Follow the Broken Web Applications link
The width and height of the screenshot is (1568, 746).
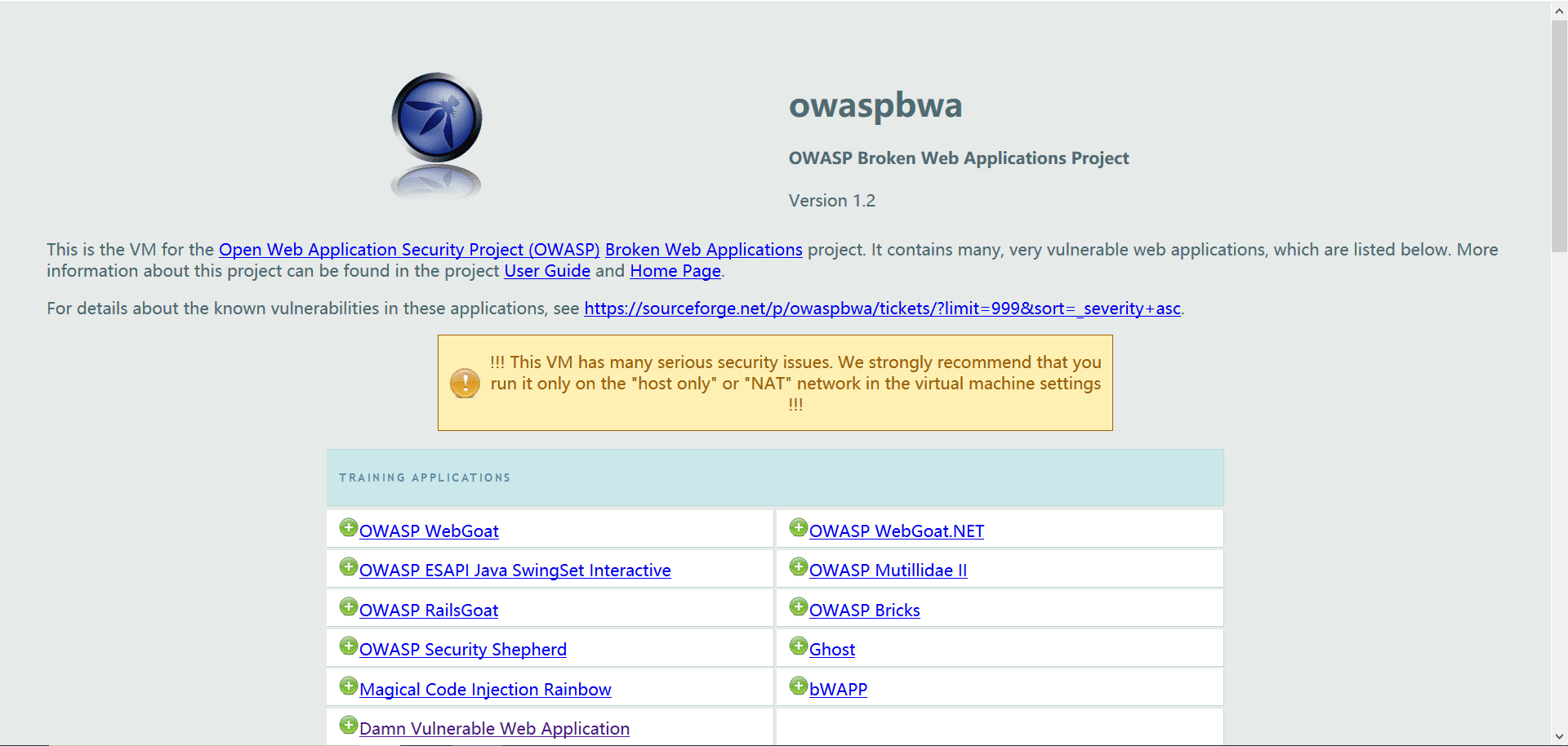pos(704,250)
